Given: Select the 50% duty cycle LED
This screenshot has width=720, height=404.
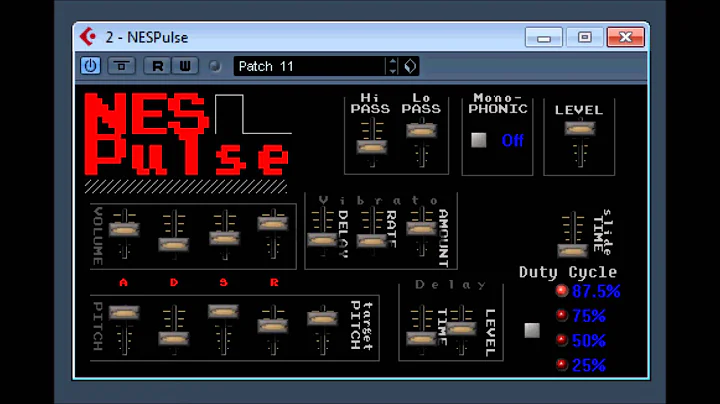Looking at the screenshot, I should point(562,340).
